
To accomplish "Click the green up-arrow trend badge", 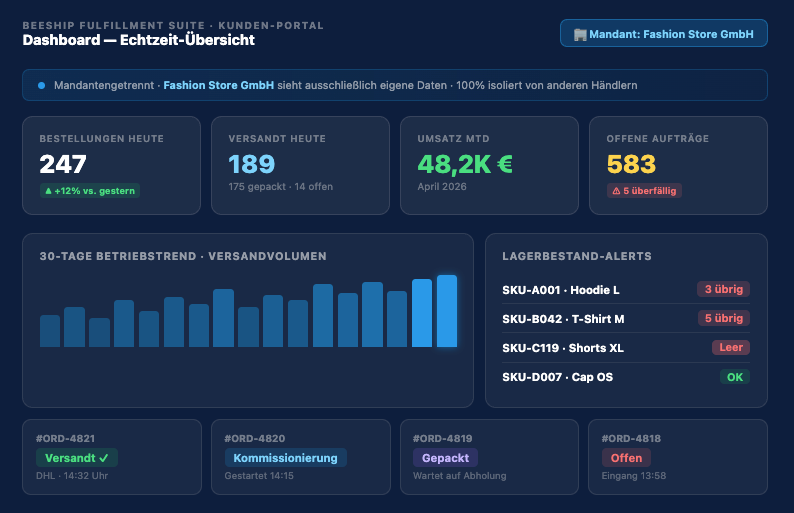I will click(89, 191).
